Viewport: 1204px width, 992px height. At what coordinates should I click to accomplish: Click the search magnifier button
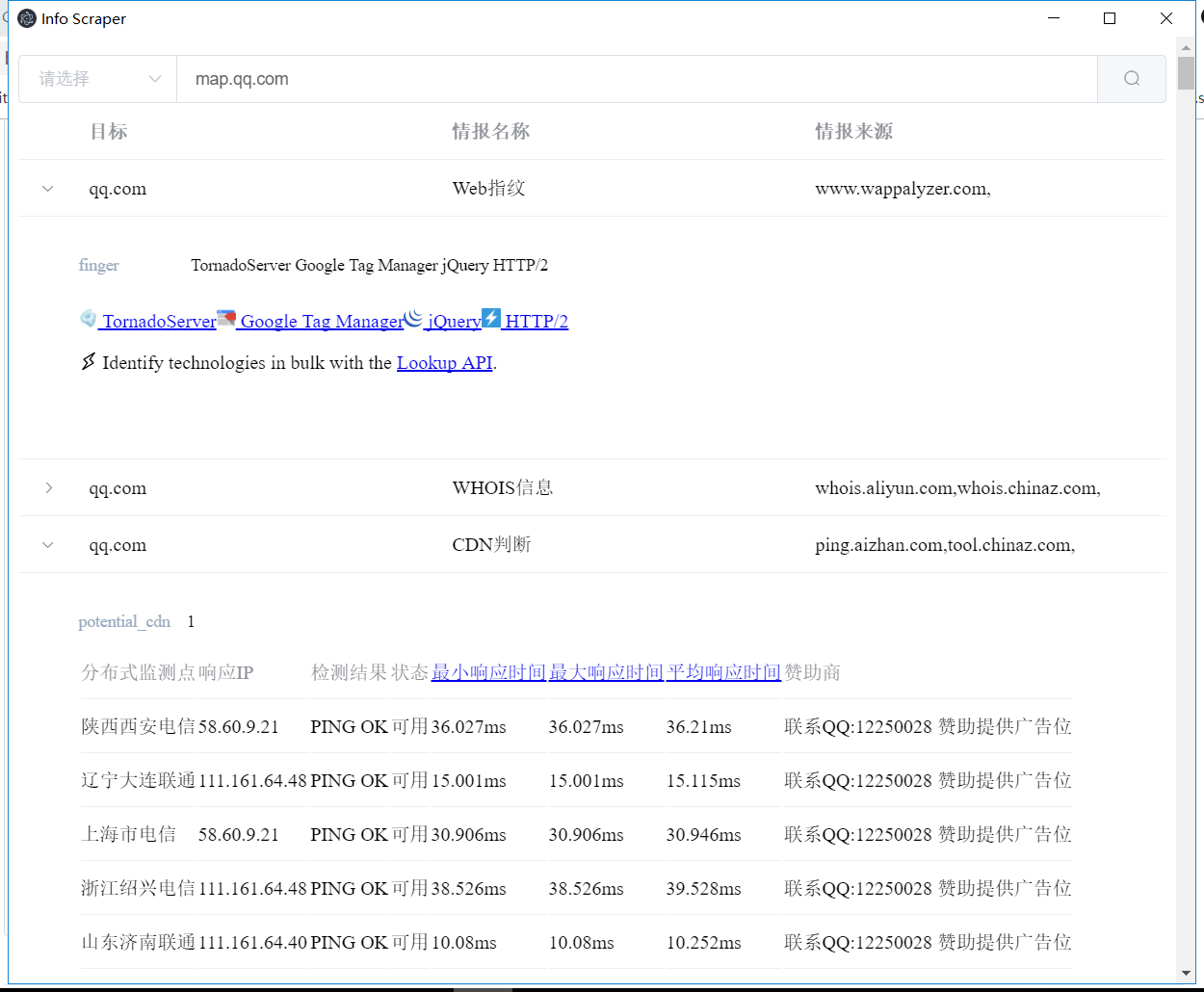click(1132, 79)
